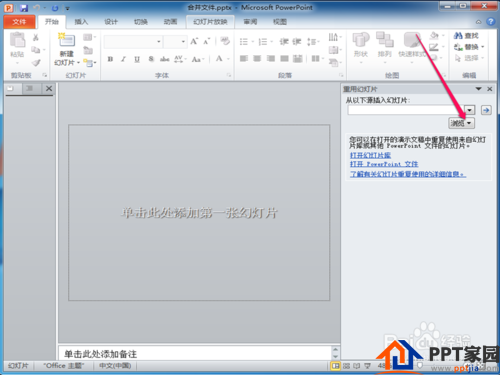Select the Format Painter brush icon
500x375 pixels.
pyautogui.click(x=36, y=62)
